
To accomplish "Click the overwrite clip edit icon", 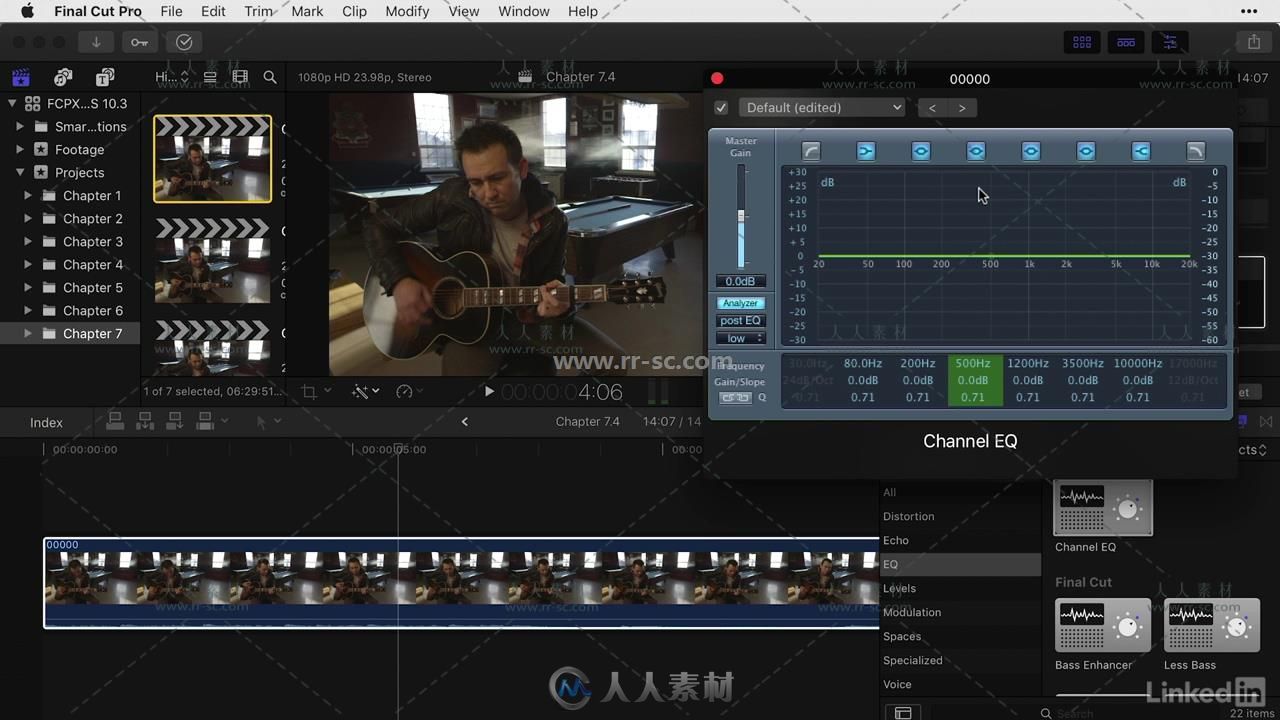I will pos(206,422).
